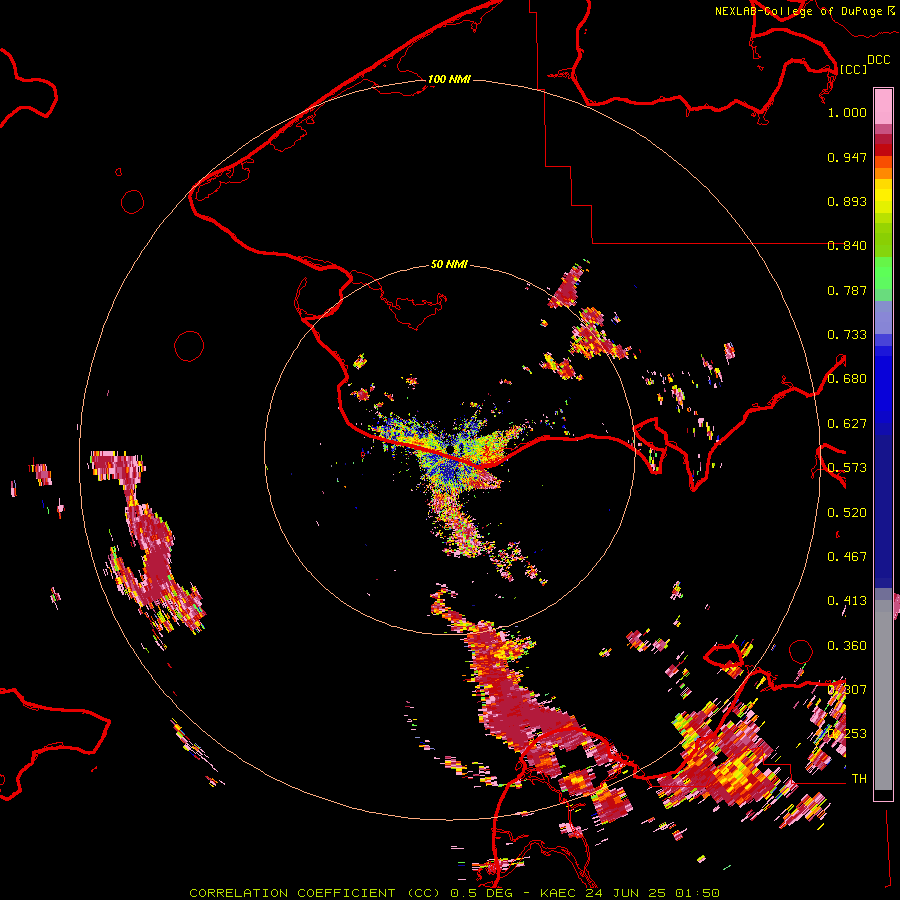The height and width of the screenshot is (900, 900).
Task: Click the 0.947 scale value
Action: tap(847, 157)
